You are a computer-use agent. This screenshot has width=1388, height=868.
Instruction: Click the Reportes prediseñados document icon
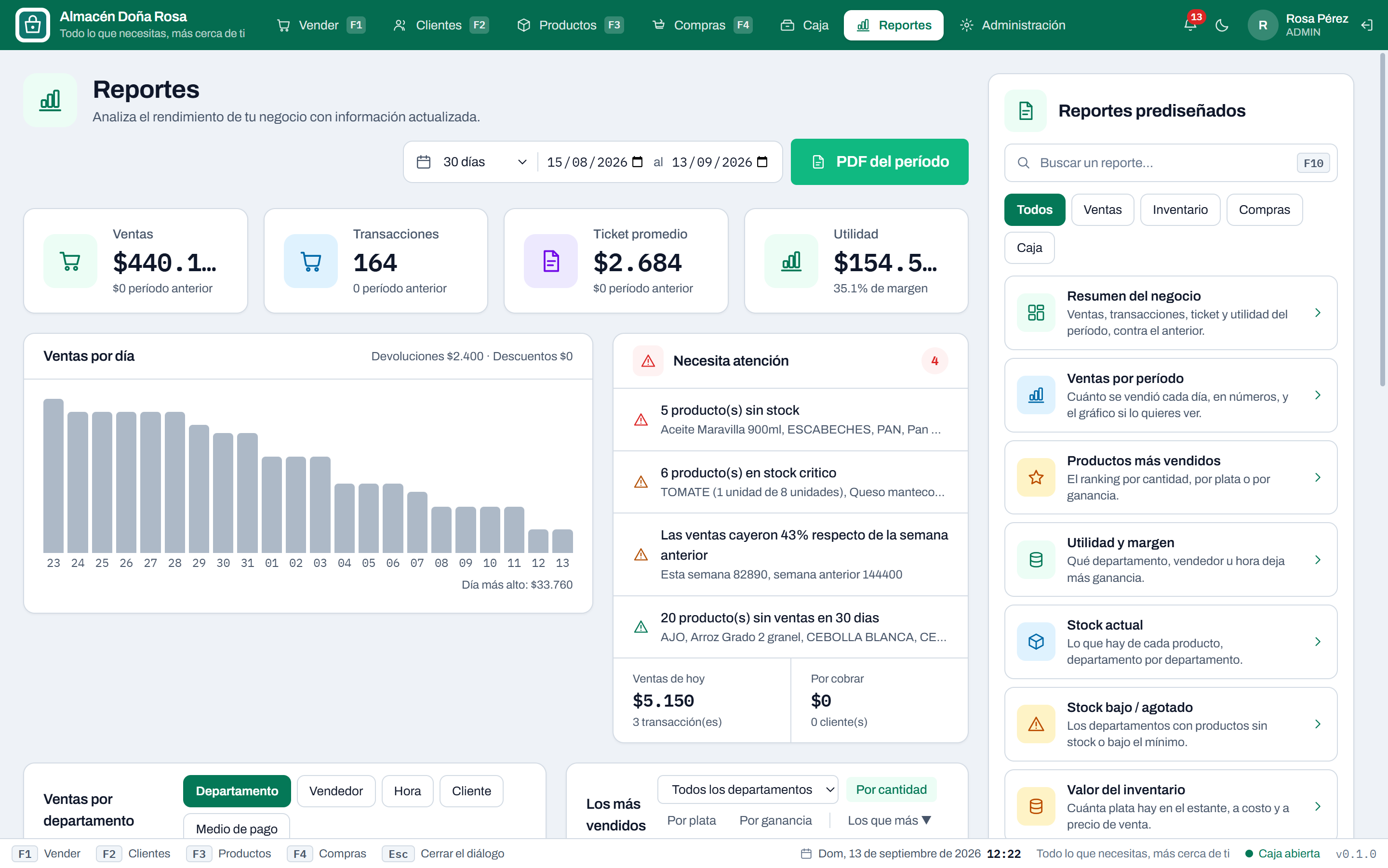point(1026,110)
